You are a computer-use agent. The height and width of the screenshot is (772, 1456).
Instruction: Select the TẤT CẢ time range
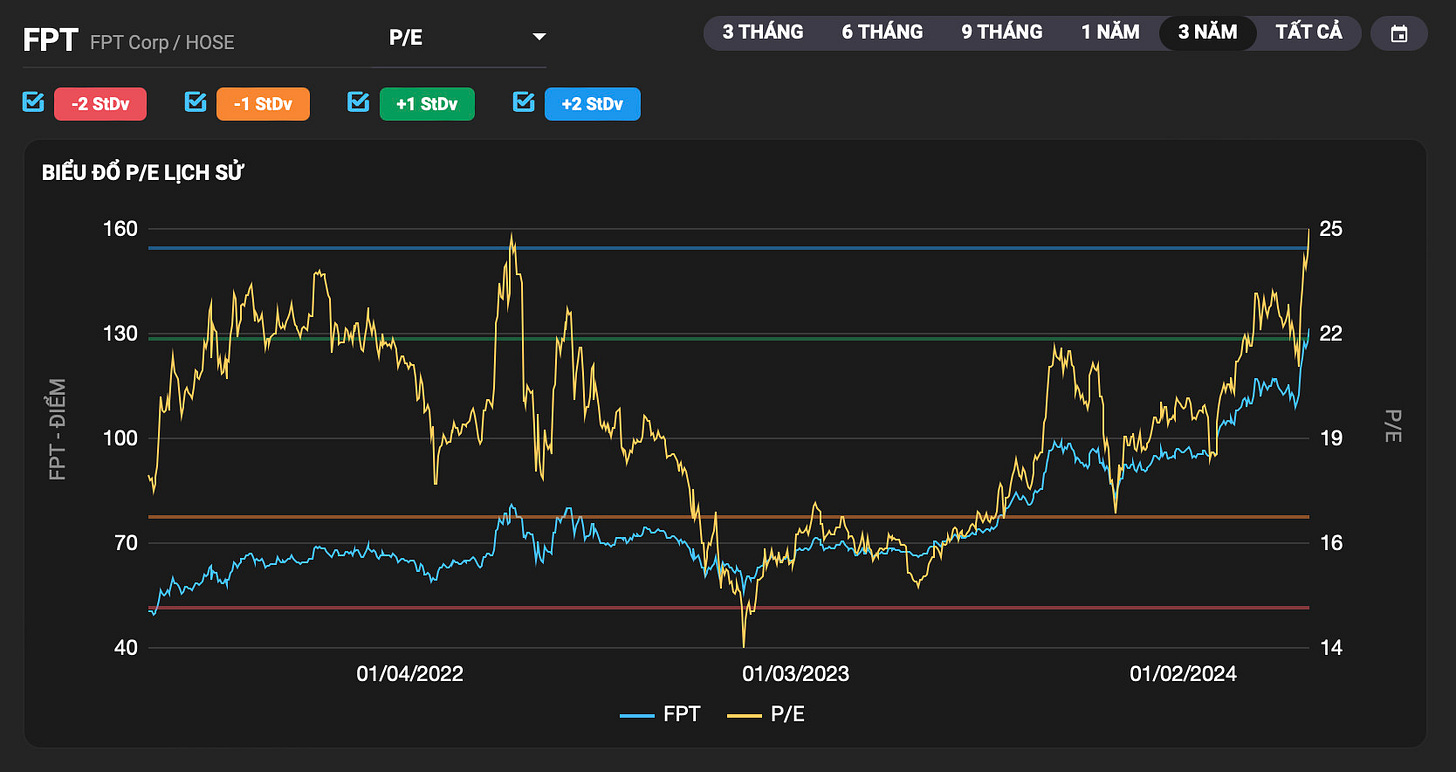pyautogui.click(x=1308, y=32)
